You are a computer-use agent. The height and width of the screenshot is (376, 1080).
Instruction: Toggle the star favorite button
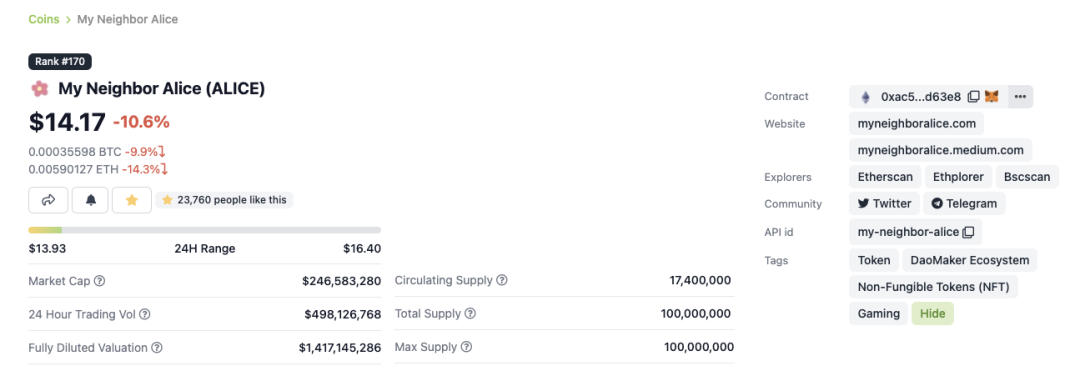pos(132,200)
